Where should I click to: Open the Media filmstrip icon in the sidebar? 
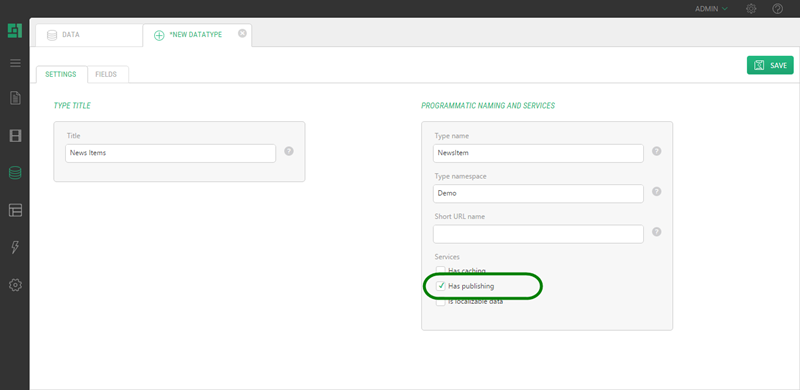tap(15, 136)
